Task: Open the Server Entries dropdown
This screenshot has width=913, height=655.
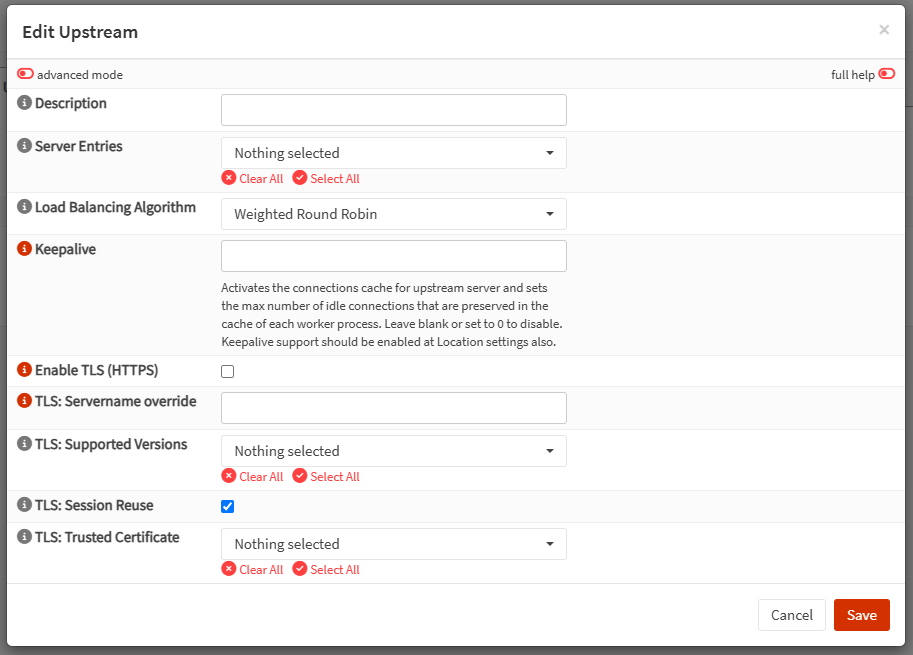Action: tap(393, 153)
